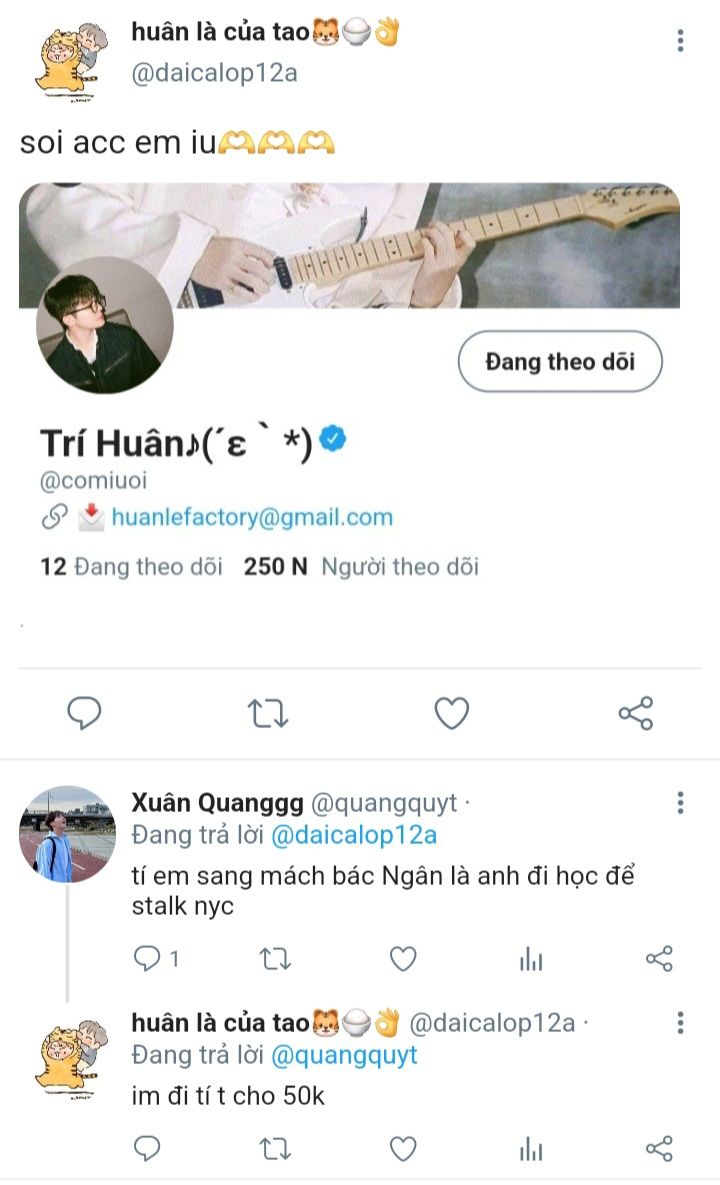720x1185 pixels.
Task: Like the main tweet with heart
Action: point(452,713)
